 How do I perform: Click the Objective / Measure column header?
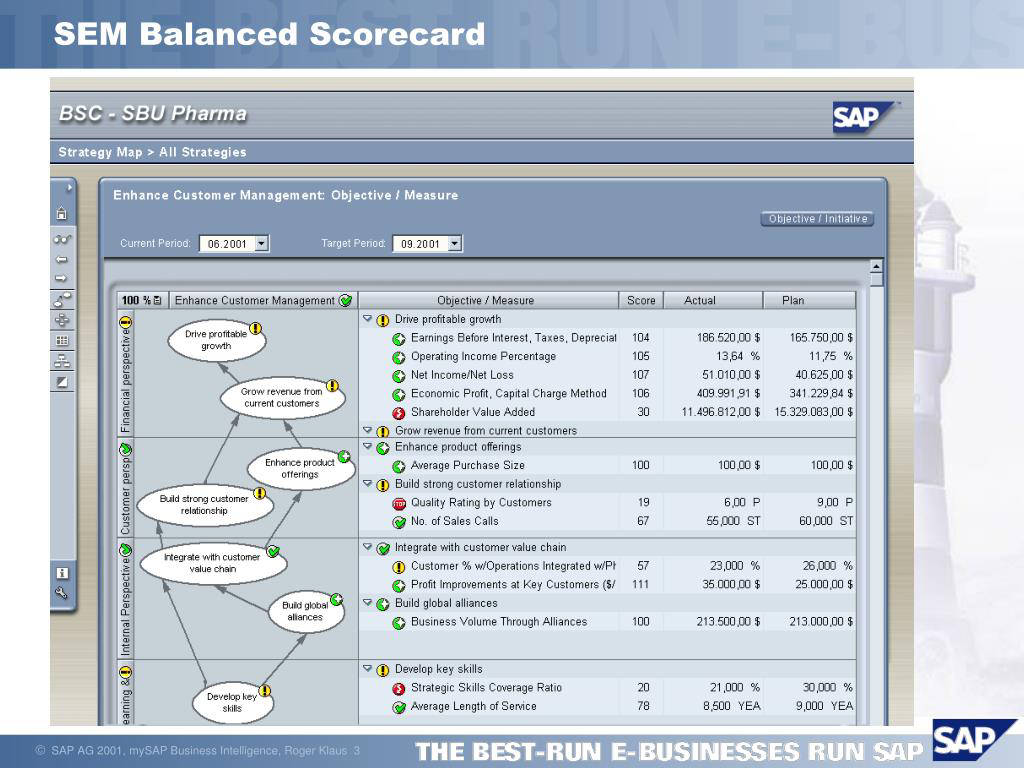(488, 300)
